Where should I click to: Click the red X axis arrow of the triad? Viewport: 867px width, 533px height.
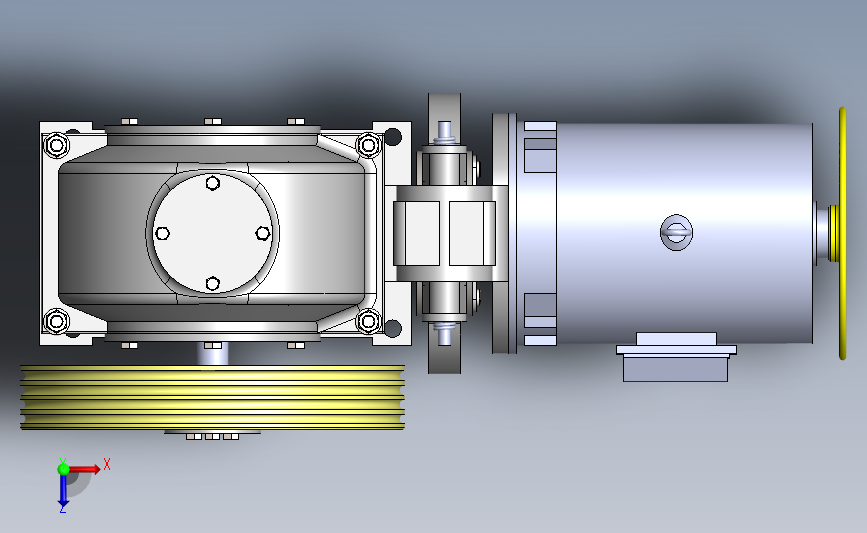coord(84,469)
